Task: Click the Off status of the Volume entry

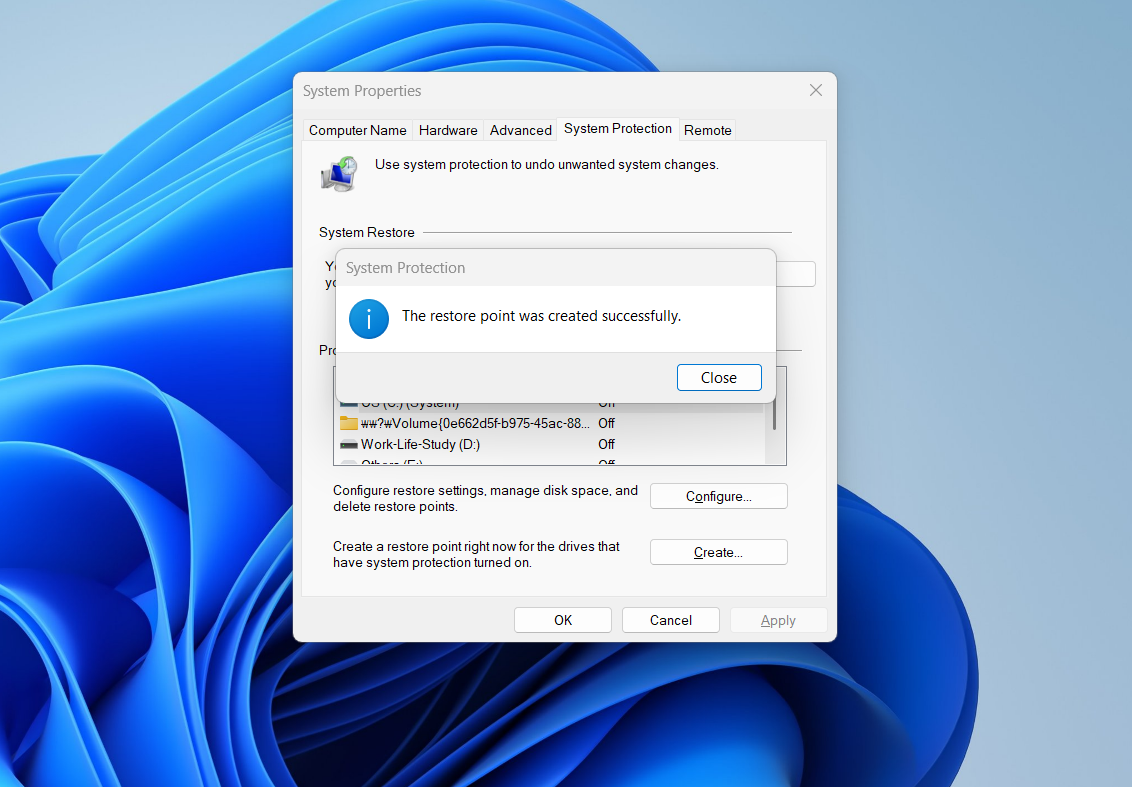Action: pyautogui.click(x=606, y=423)
